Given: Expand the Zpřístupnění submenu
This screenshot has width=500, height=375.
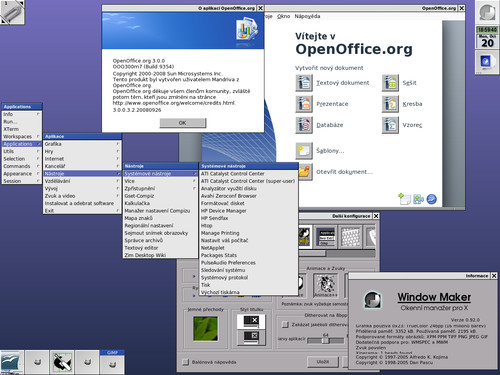Looking at the screenshot, I should pyautogui.click(x=160, y=188).
